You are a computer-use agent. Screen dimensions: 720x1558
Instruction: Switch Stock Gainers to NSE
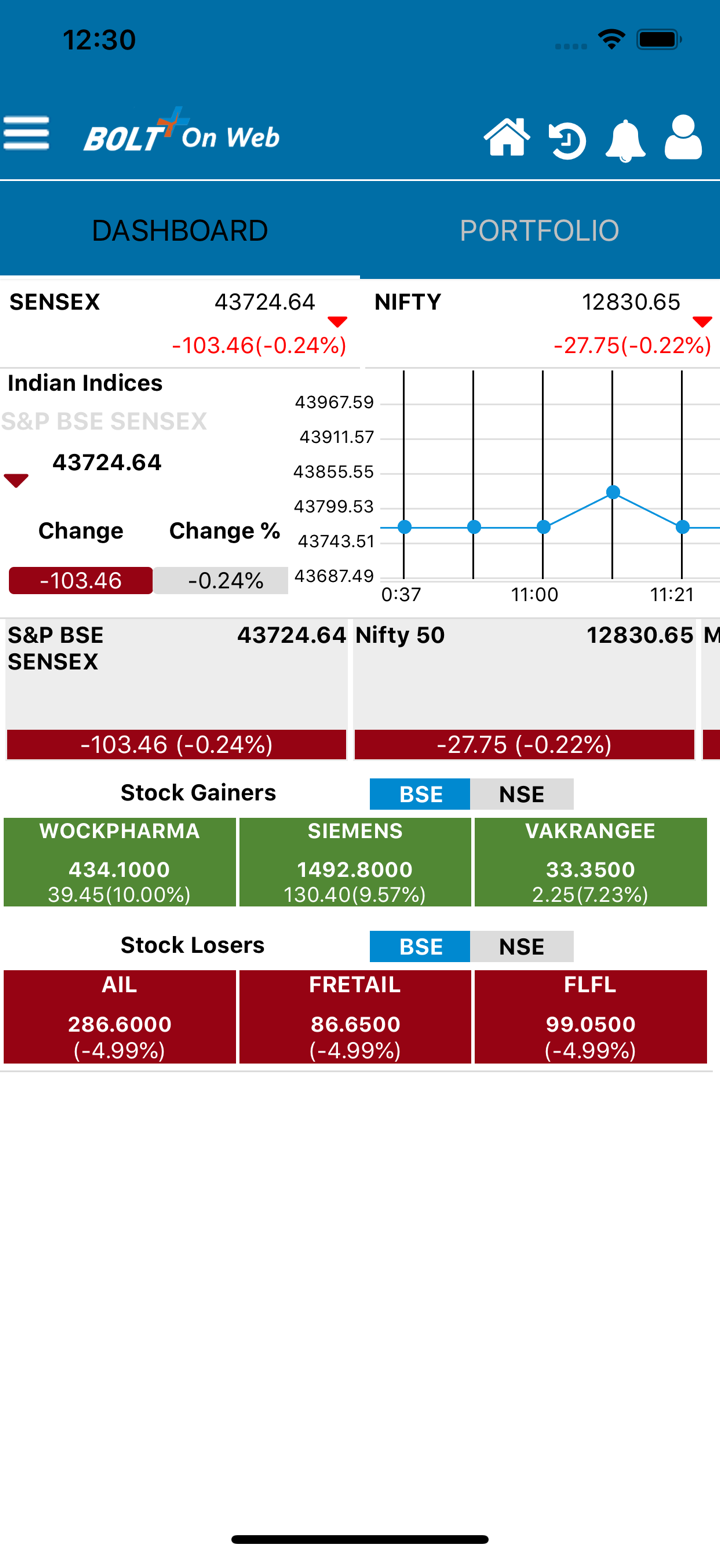click(x=521, y=794)
